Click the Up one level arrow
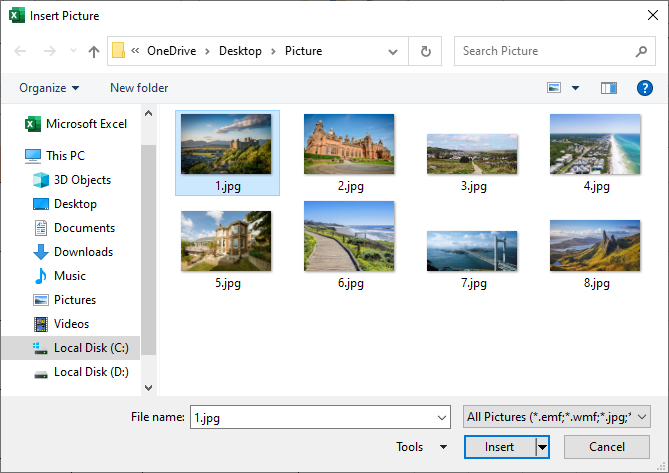 [94, 51]
